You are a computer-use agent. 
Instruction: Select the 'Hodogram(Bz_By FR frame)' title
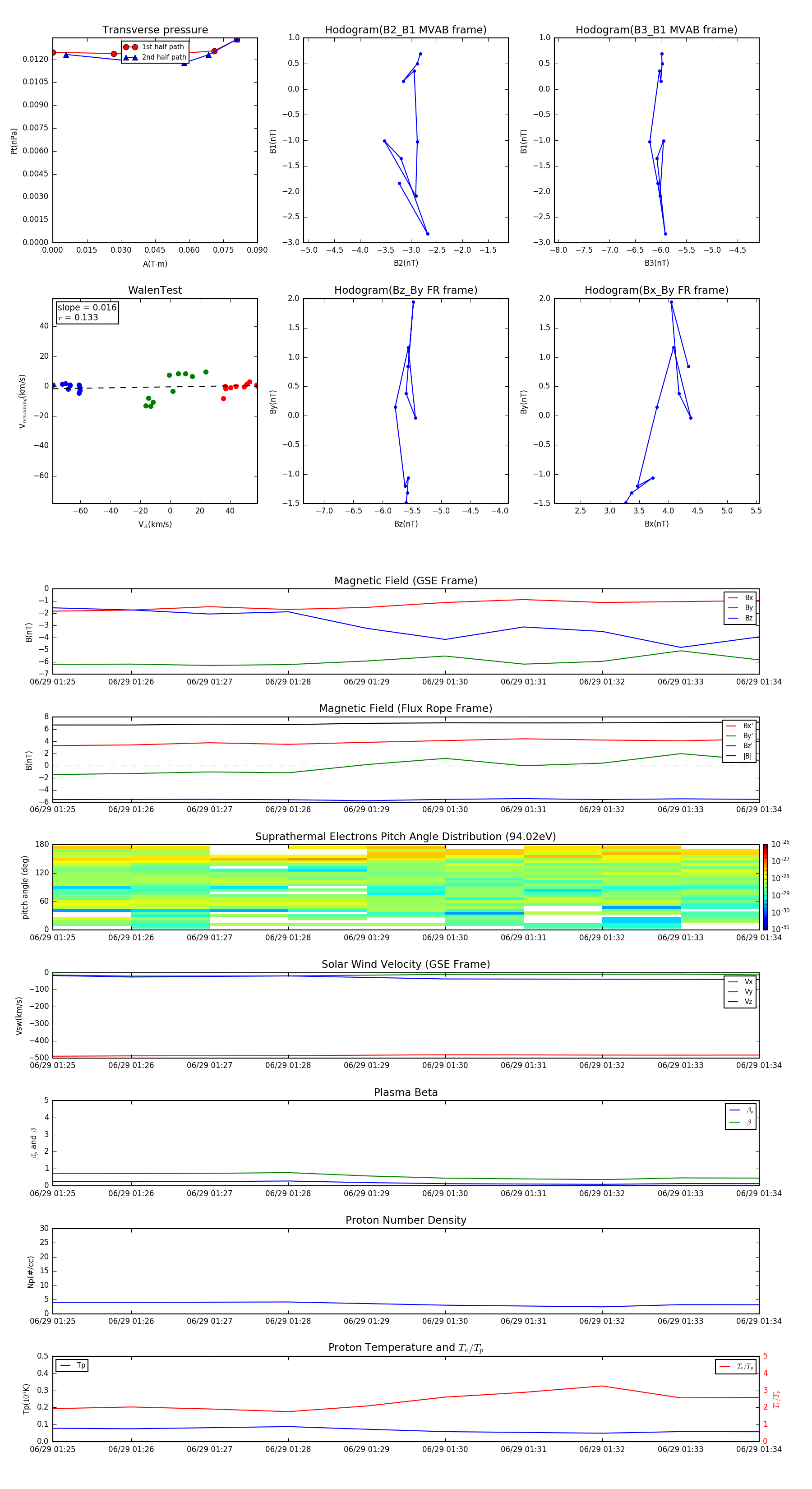tap(406, 290)
